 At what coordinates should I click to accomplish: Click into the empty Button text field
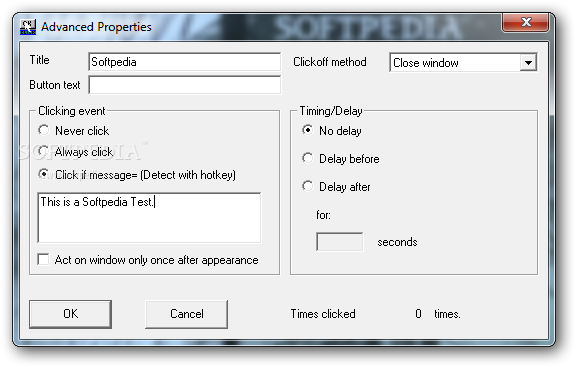pyautogui.click(x=184, y=85)
